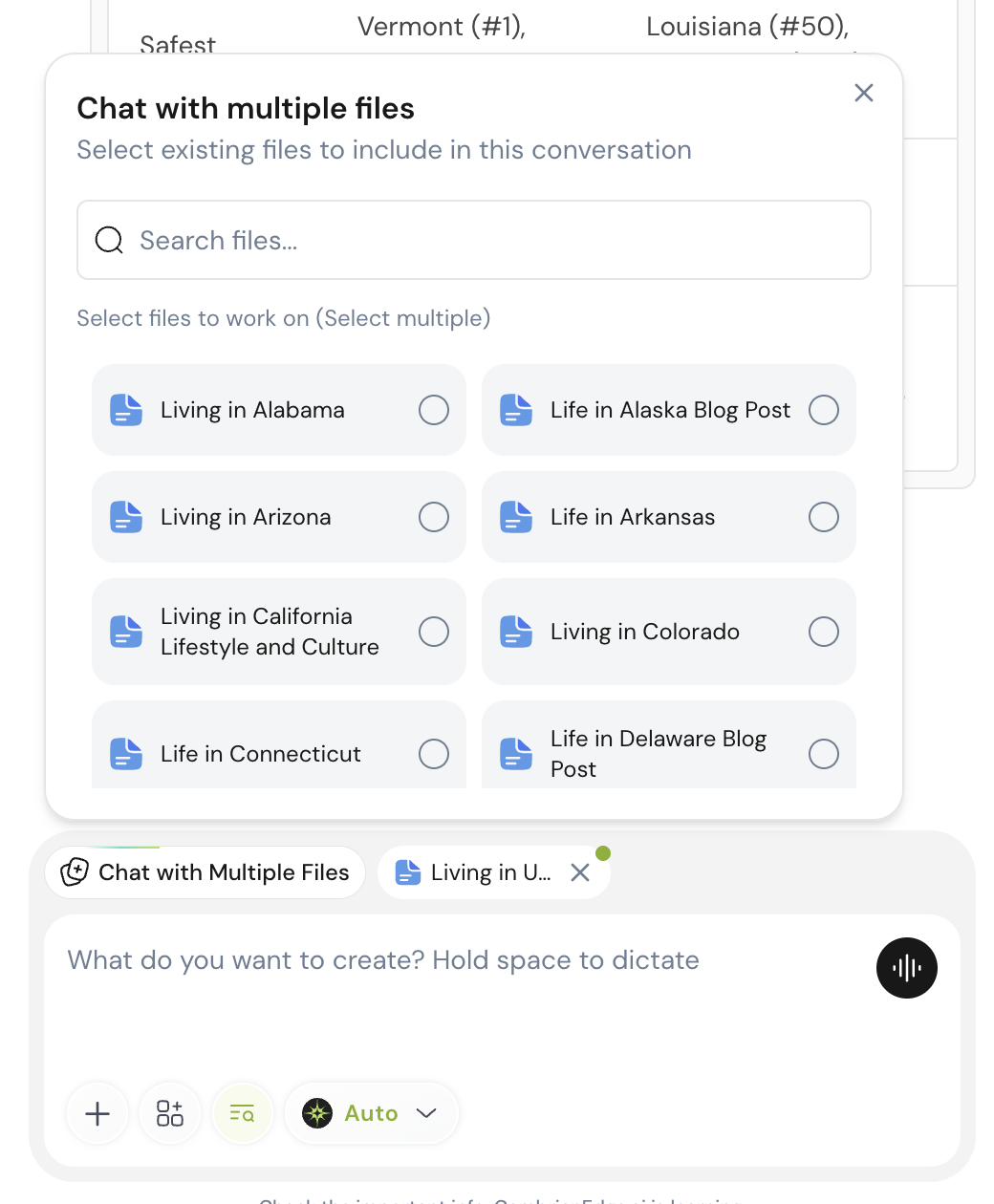Click the magnifier icon in search box

click(109, 240)
